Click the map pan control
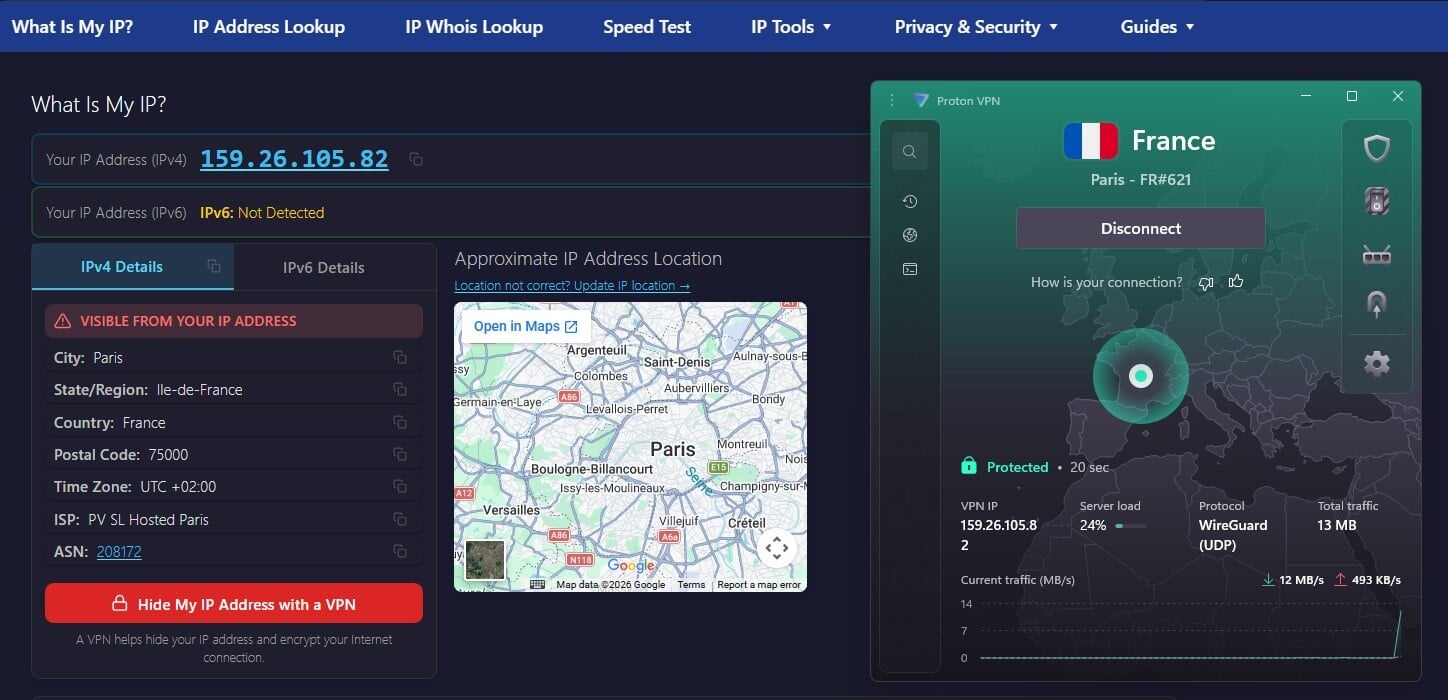Image resolution: width=1448 pixels, height=700 pixels. 777,548
